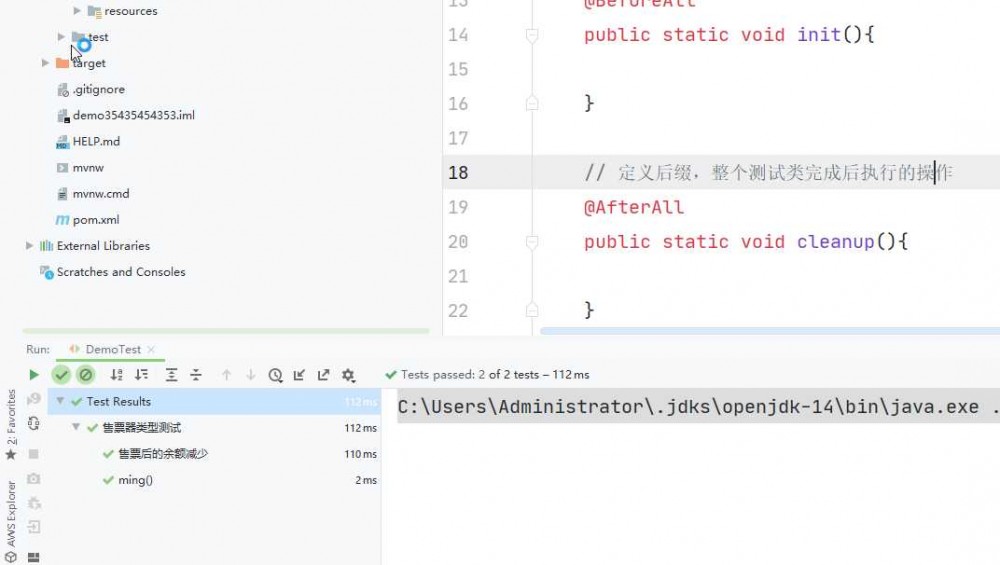Click on @AfterAll annotation

634,207
